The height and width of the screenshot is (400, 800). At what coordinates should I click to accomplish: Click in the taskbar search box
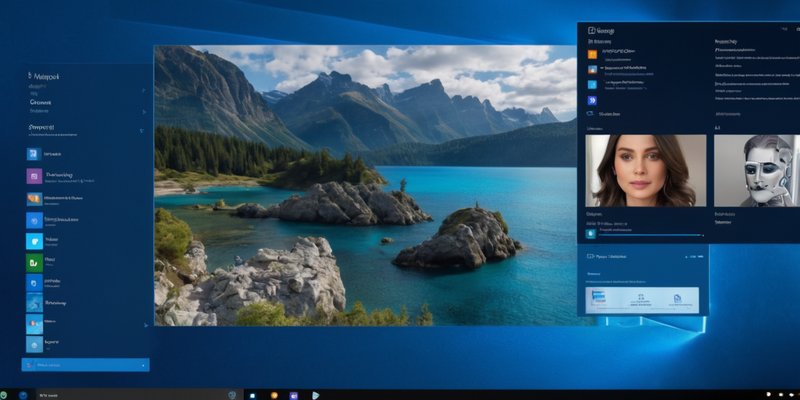click(138, 395)
